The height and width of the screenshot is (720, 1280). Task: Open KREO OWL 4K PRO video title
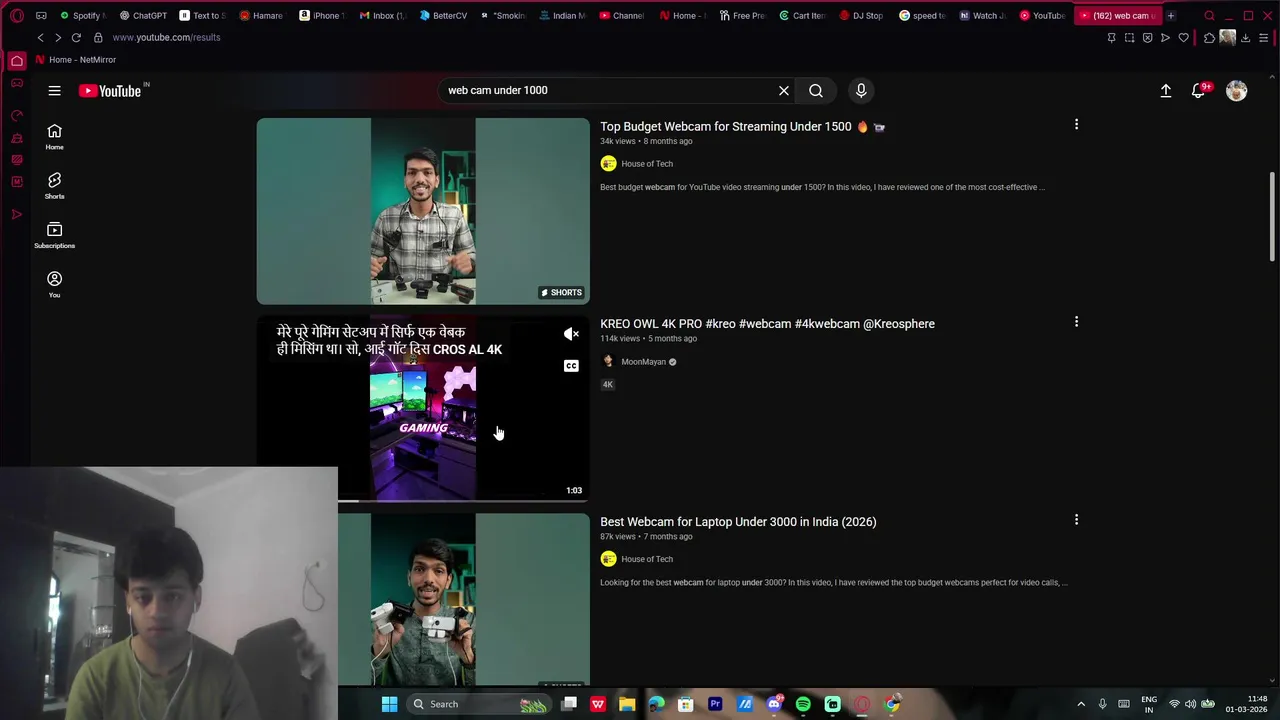coord(767,324)
